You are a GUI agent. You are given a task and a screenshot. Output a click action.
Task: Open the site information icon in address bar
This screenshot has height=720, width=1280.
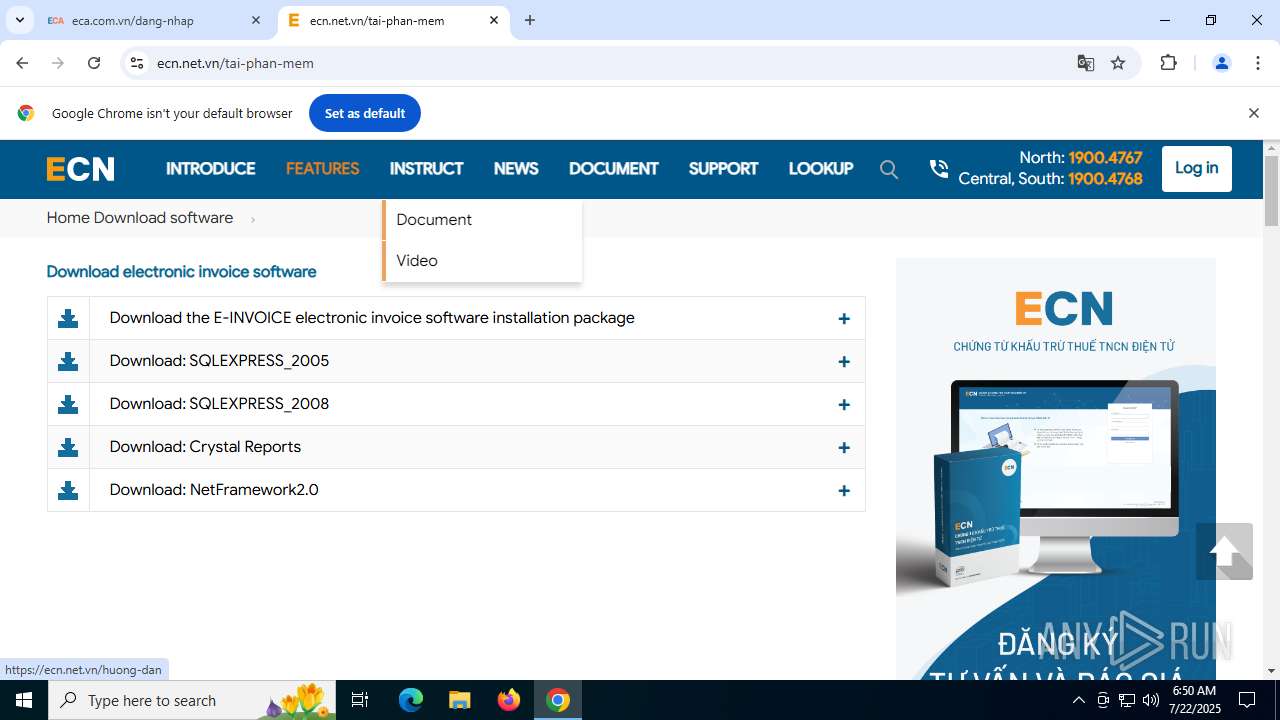point(137,63)
